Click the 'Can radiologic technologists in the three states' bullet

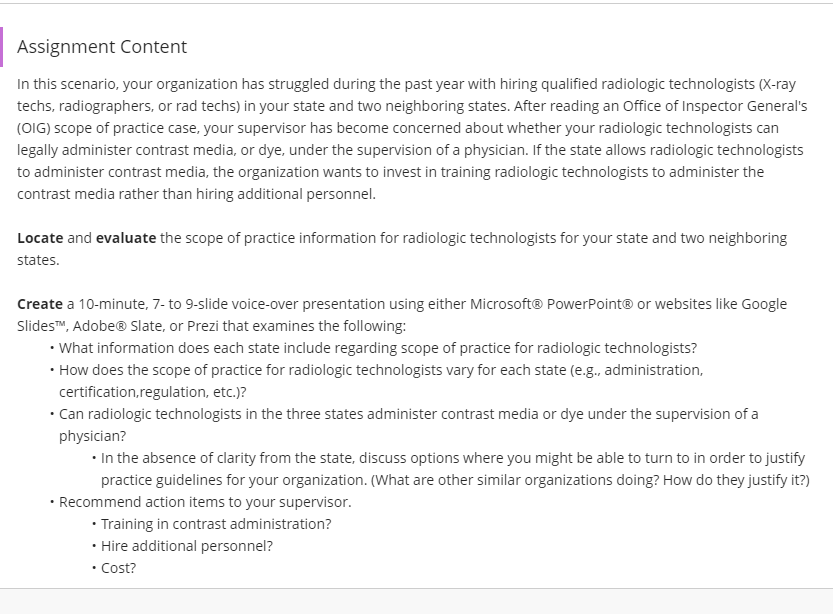pyautogui.click(x=409, y=425)
